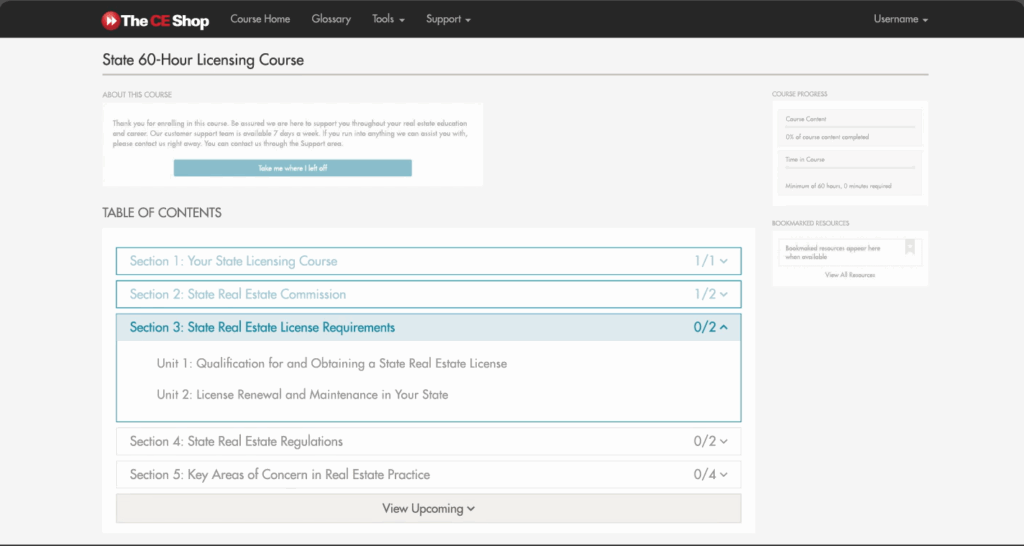
Task: Expand Section 1: Your State Licensing Course
Action: [x=428, y=261]
